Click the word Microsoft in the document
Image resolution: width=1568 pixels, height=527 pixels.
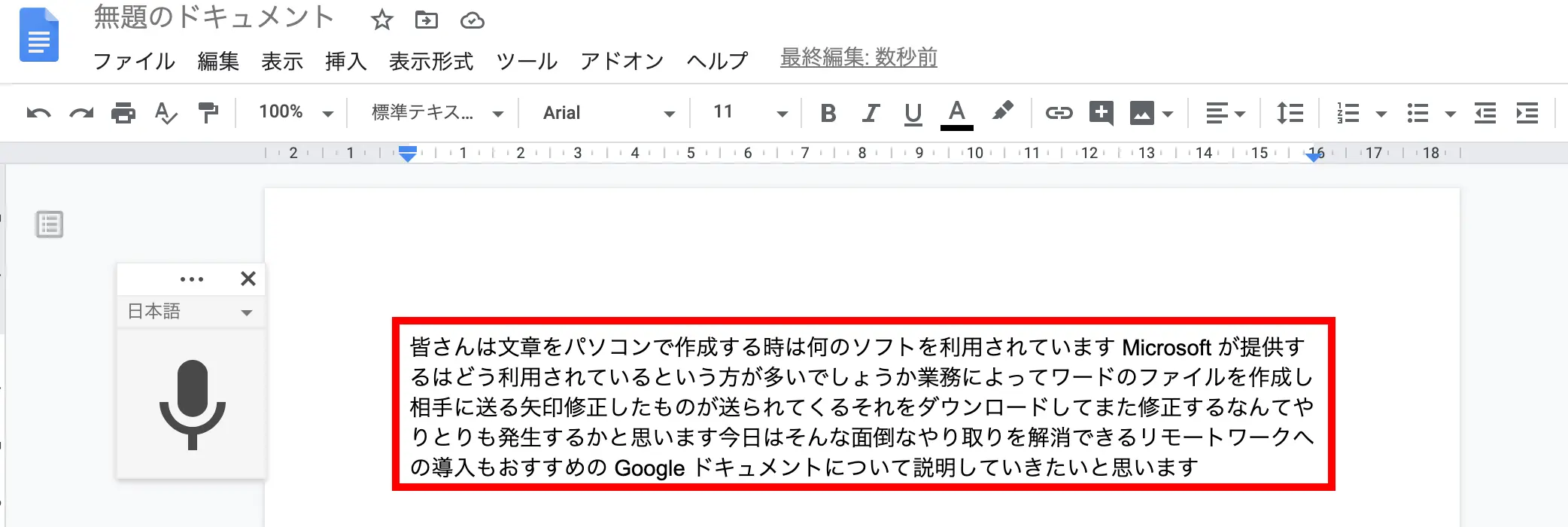click(1166, 348)
